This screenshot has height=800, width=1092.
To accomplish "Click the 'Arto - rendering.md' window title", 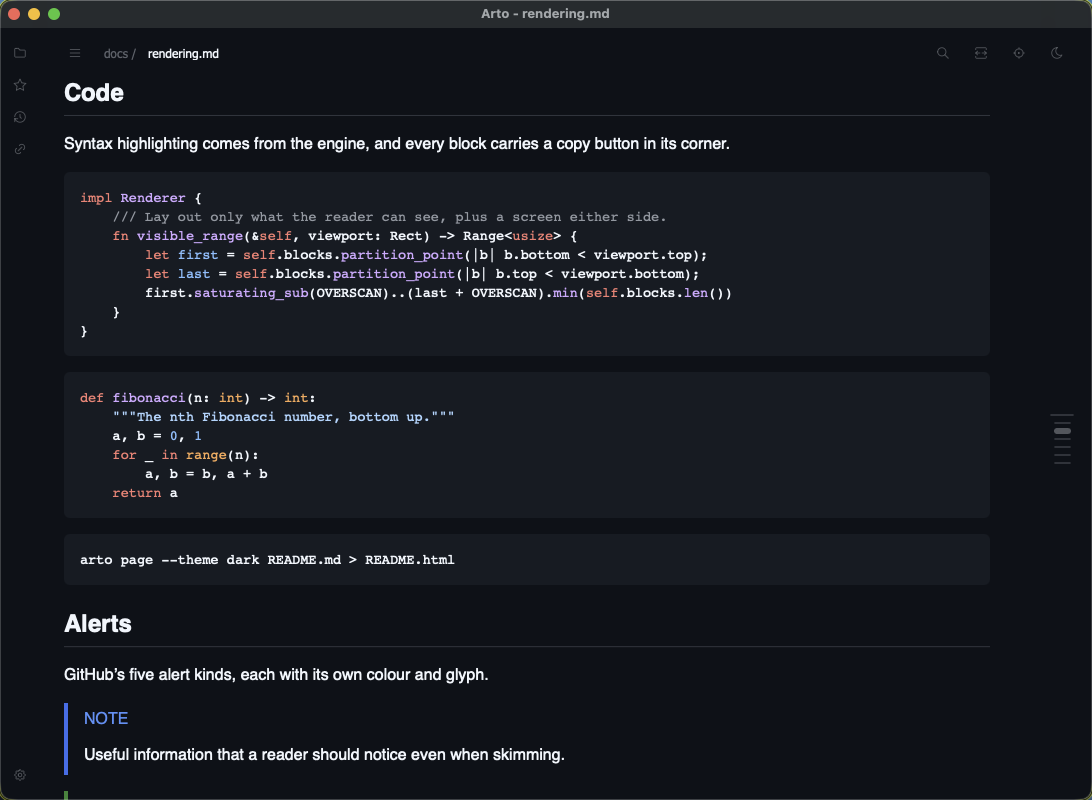I will pos(545,14).
